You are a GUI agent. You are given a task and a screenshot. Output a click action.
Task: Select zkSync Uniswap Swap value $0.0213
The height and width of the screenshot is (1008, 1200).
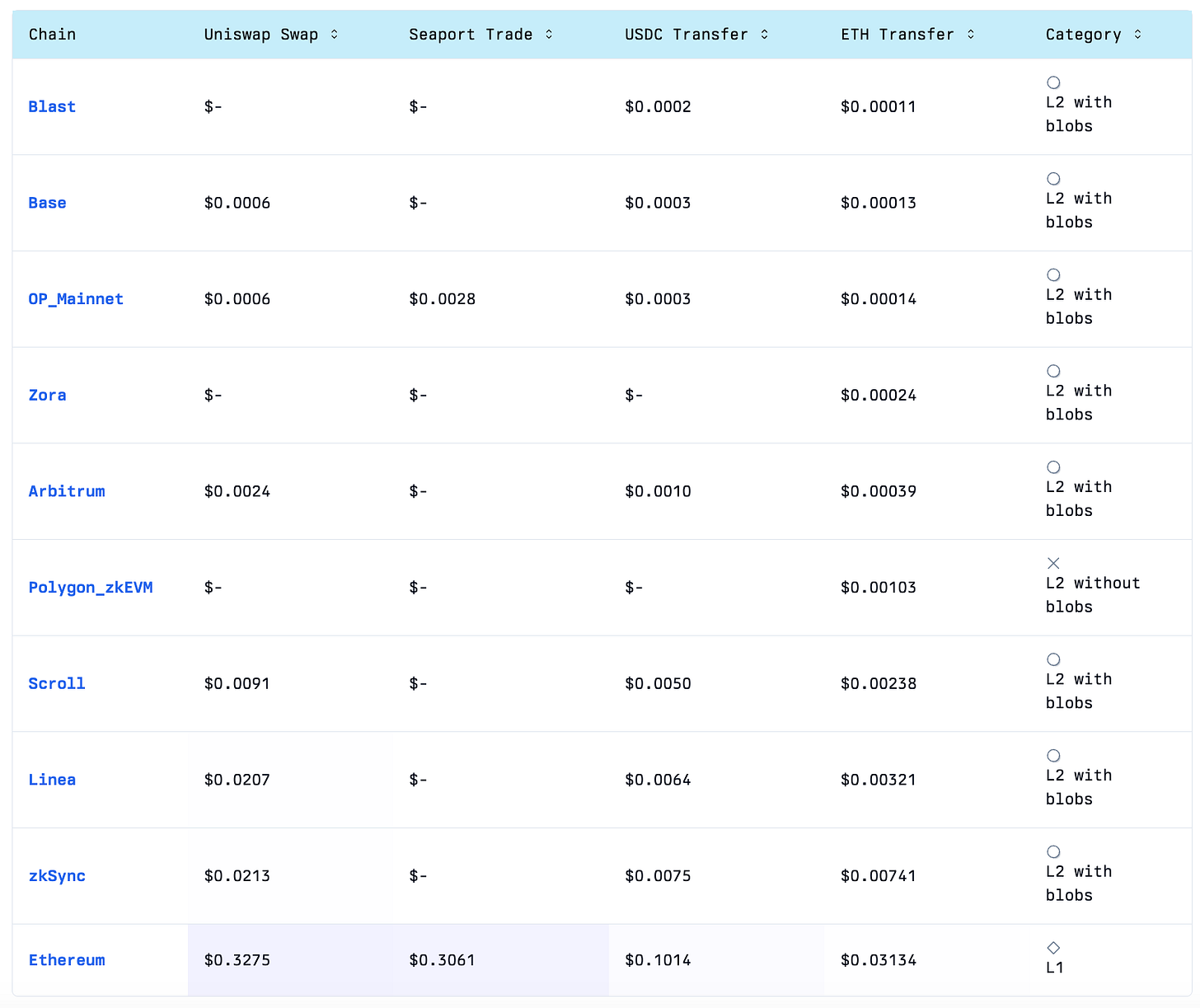coord(237,876)
